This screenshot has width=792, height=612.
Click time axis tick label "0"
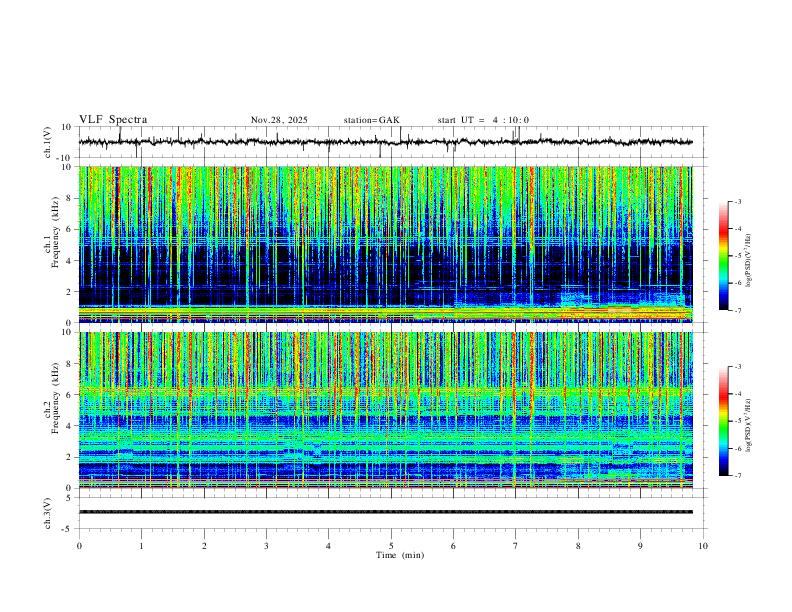click(79, 546)
